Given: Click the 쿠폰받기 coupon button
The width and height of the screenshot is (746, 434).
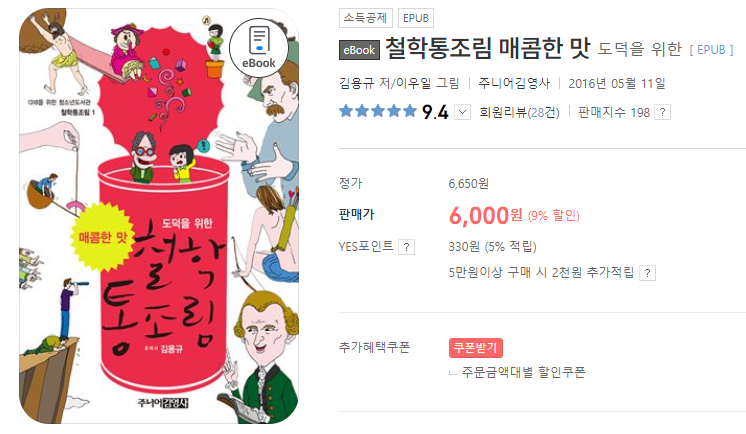Looking at the screenshot, I should (x=476, y=348).
